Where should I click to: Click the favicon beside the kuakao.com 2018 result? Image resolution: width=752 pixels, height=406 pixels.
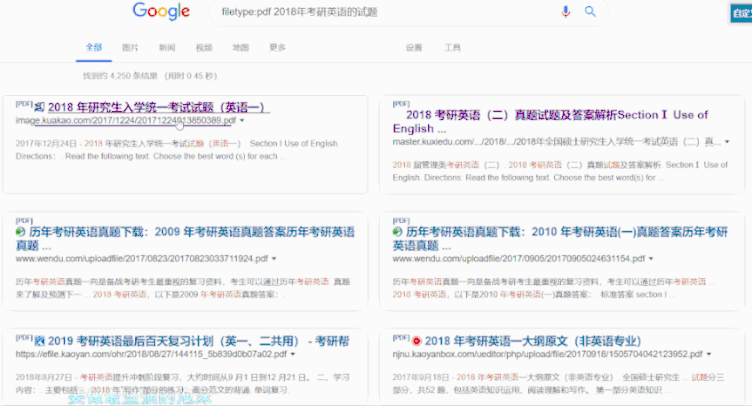pos(39,107)
